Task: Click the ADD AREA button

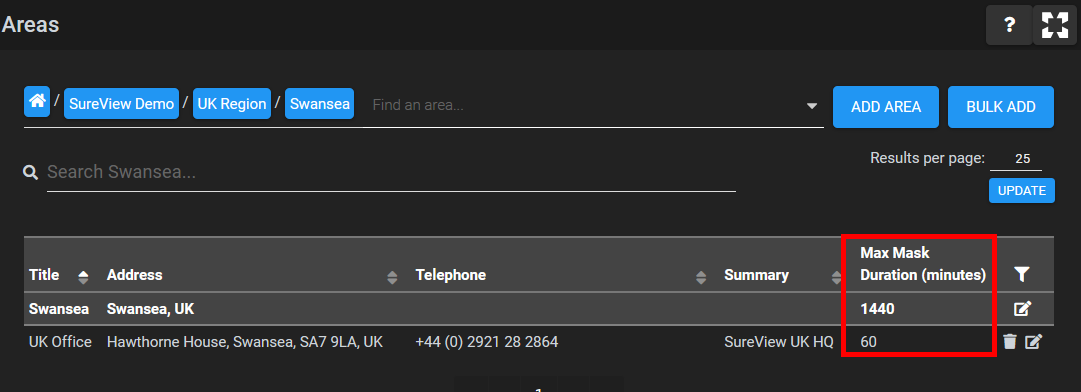Action: [x=886, y=107]
